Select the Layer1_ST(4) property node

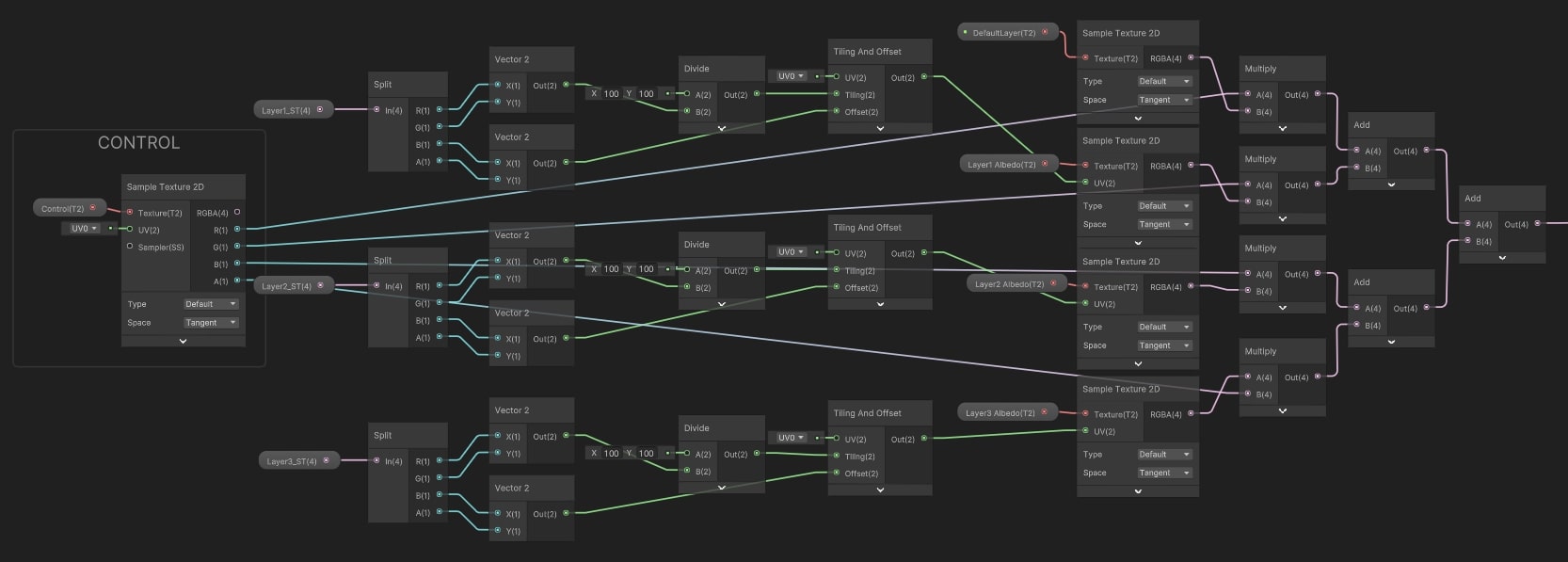286,110
